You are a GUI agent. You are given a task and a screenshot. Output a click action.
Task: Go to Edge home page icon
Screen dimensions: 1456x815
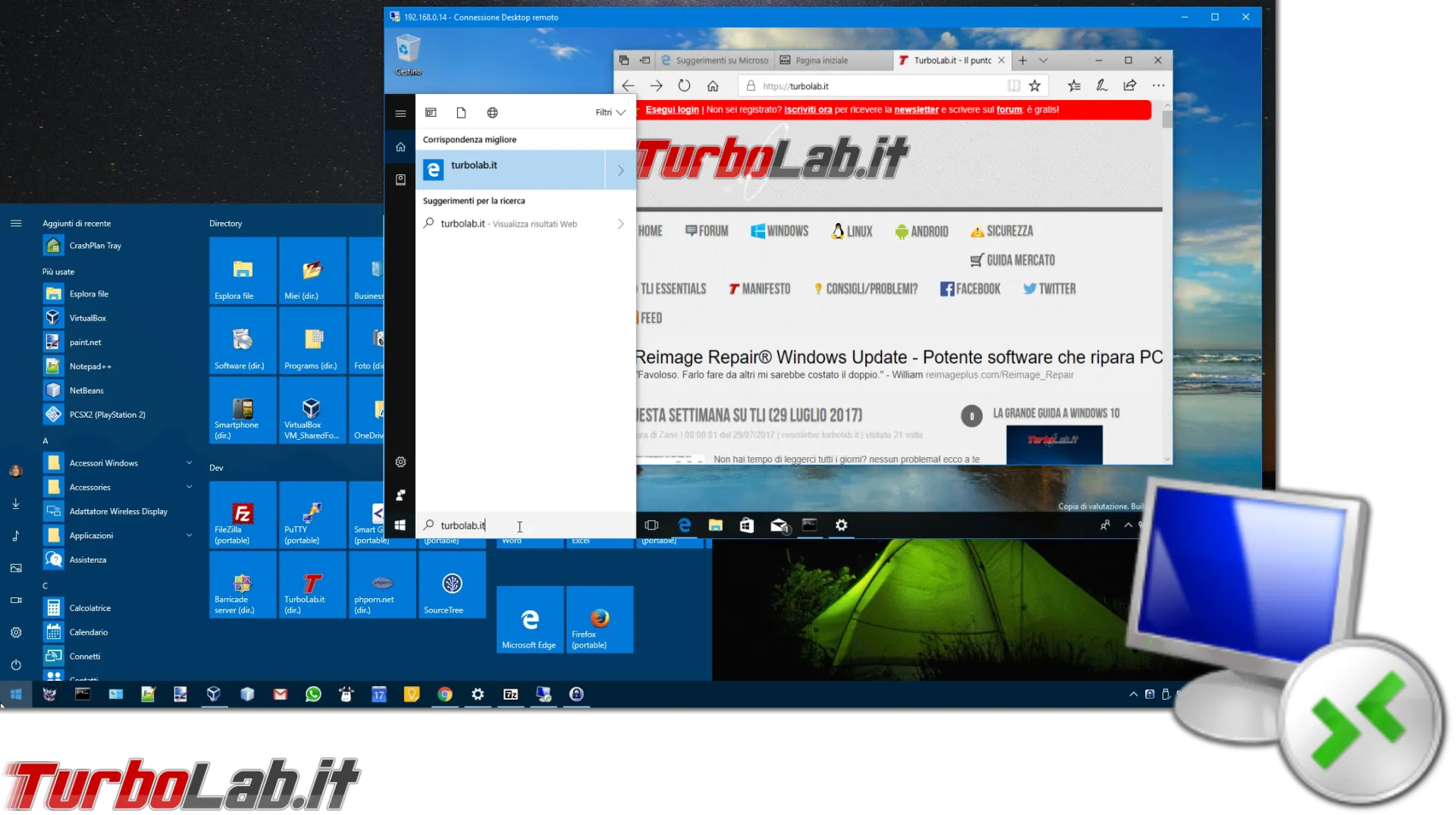tap(713, 86)
